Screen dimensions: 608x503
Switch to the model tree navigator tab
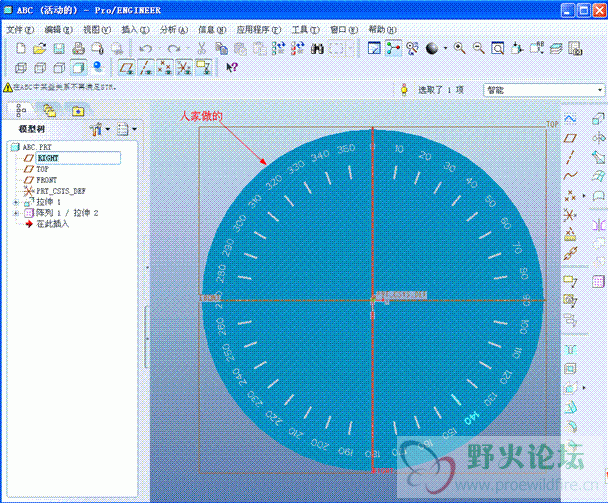click(20, 111)
